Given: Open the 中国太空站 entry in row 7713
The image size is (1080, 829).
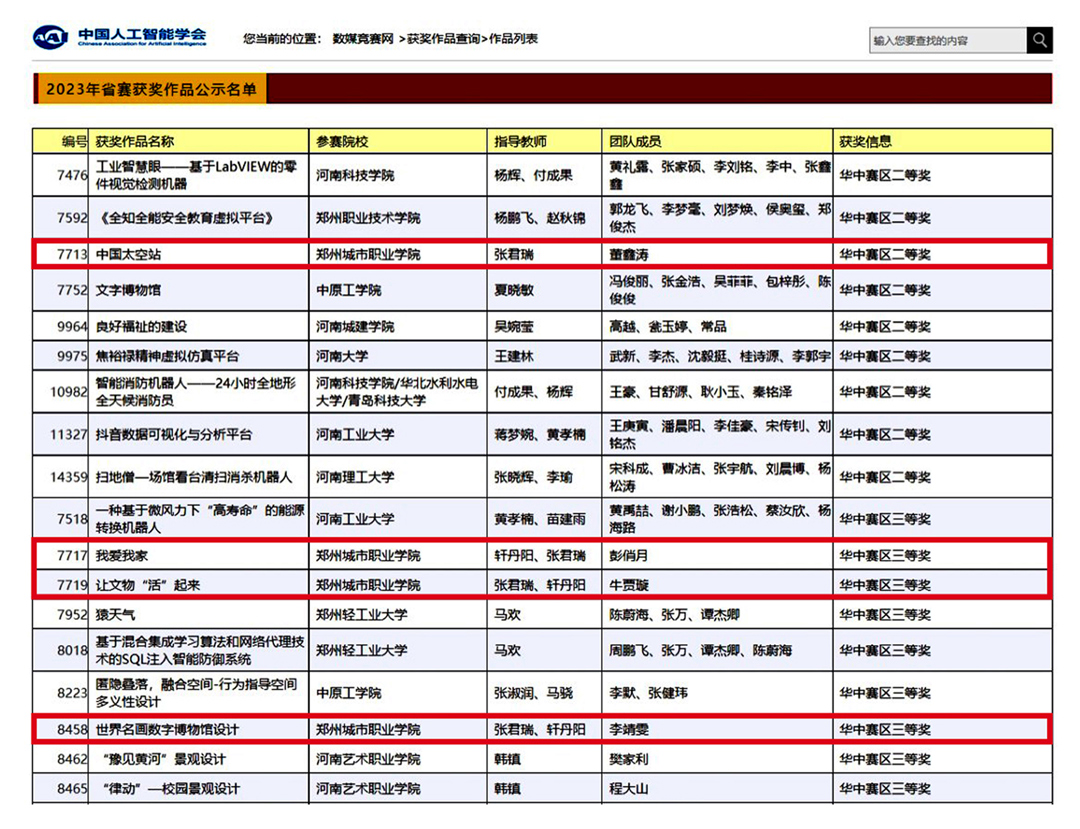Looking at the screenshot, I should click(x=130, y=254).
